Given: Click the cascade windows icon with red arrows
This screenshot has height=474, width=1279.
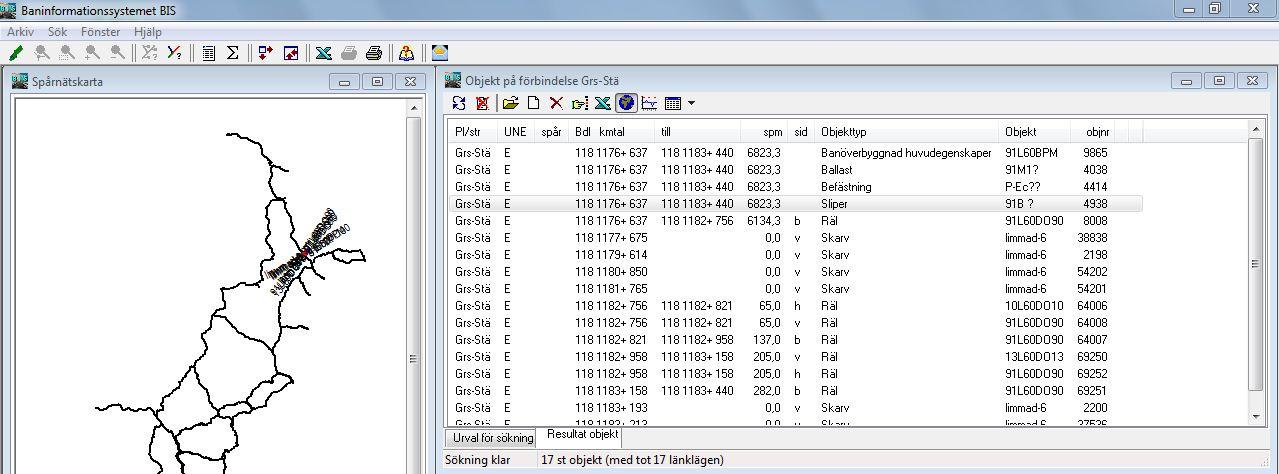Looking at the screenshot, I should pos(291,53).
